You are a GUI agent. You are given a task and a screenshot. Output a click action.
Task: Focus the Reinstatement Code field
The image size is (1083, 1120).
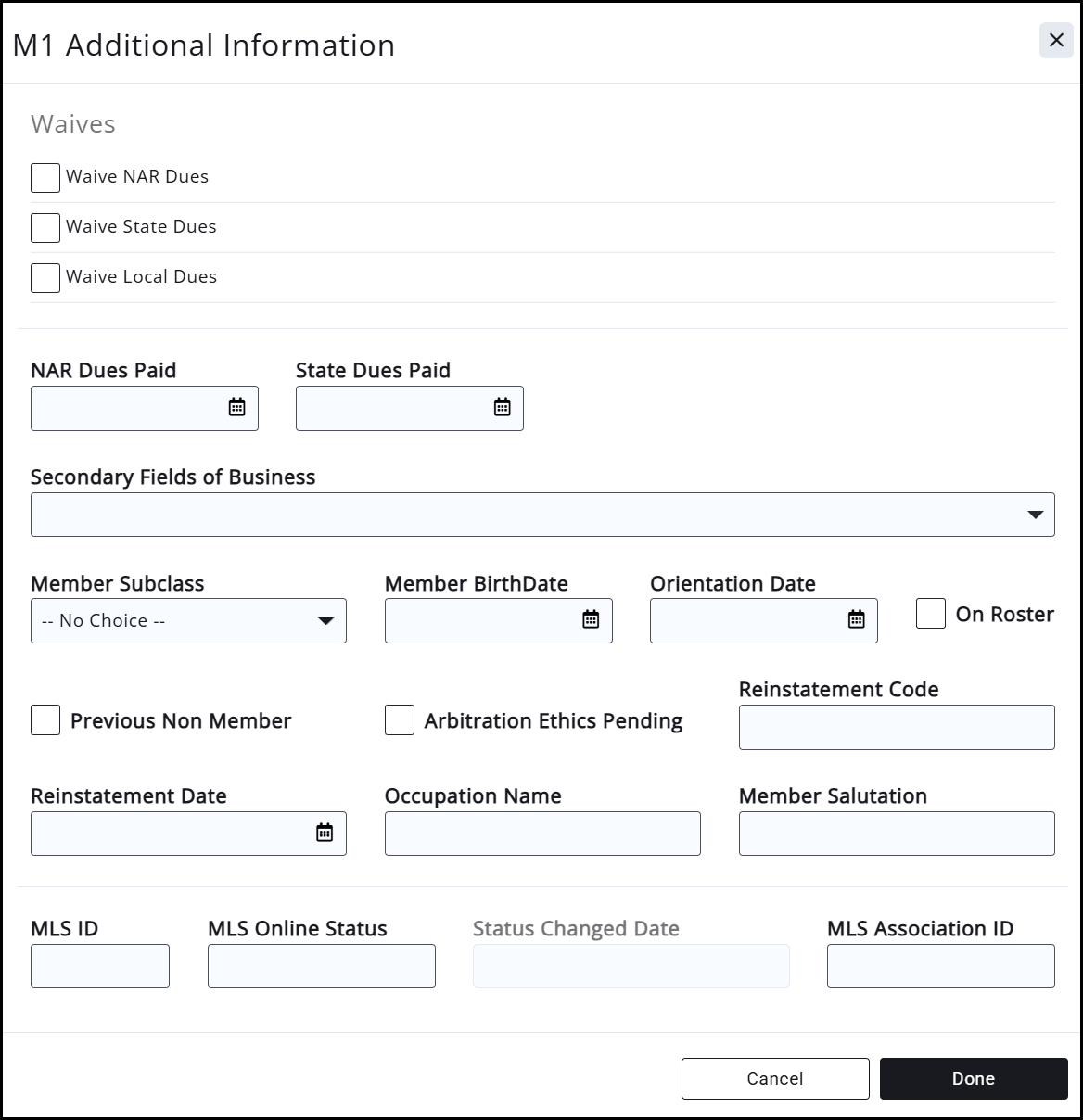coord(897,727)
